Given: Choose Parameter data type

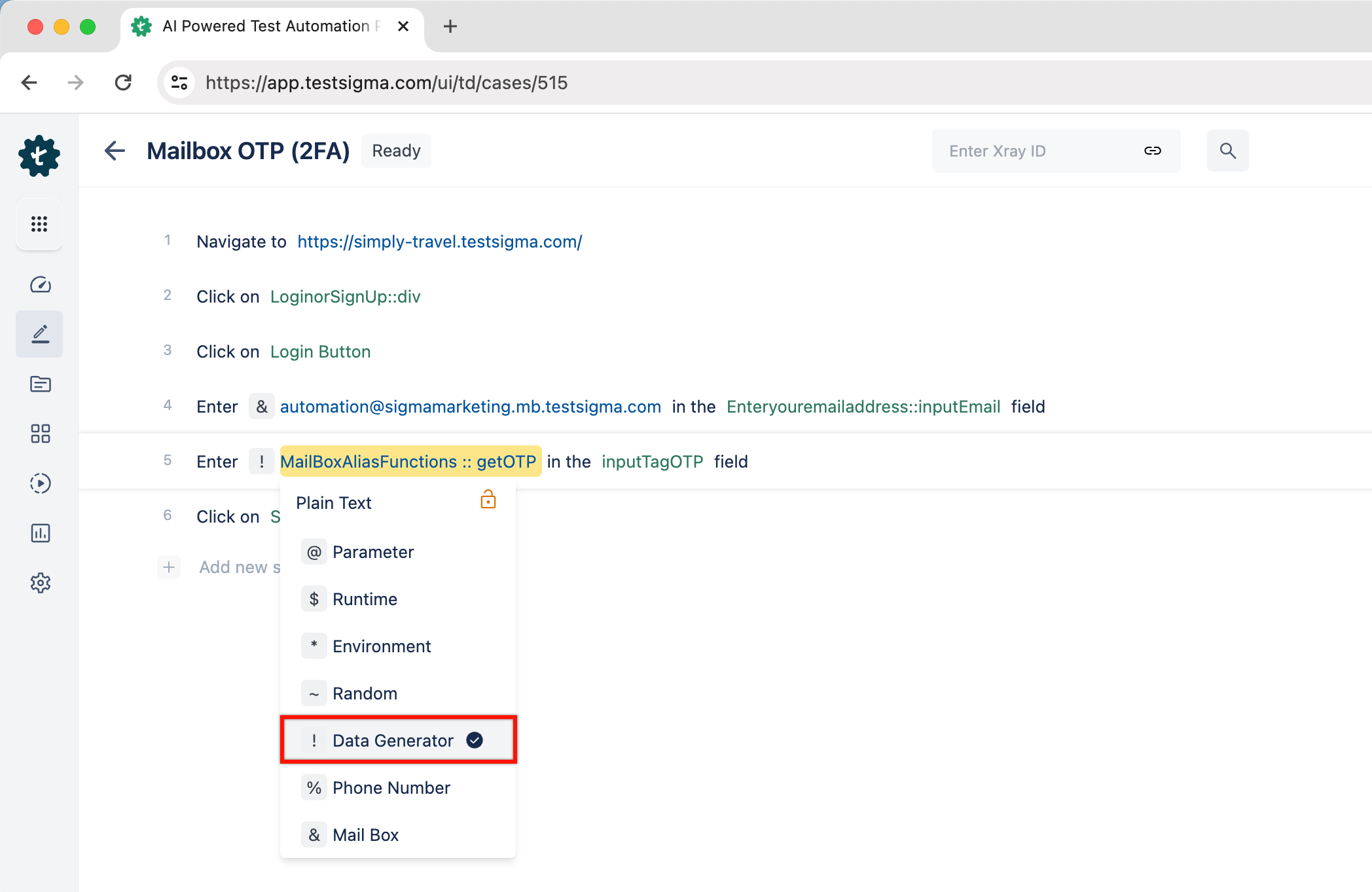Looking at the screenshot, I should tap(398, 552).
